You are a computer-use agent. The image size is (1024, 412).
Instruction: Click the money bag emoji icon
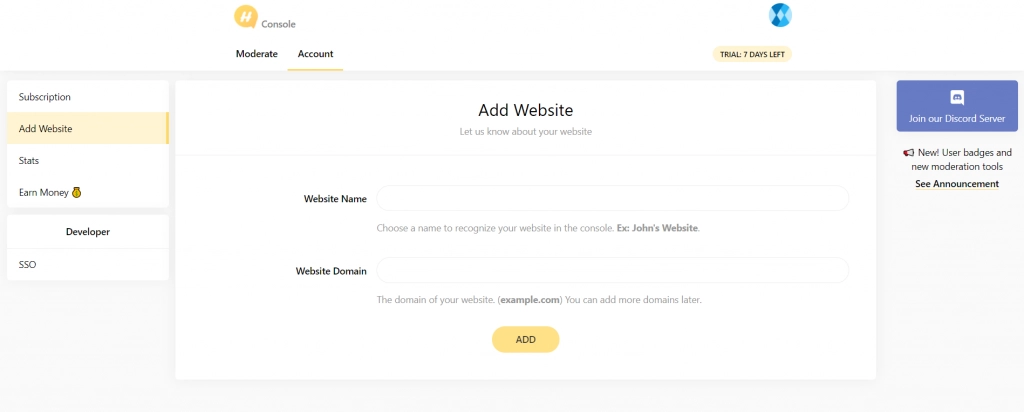[x=76, y=193]
